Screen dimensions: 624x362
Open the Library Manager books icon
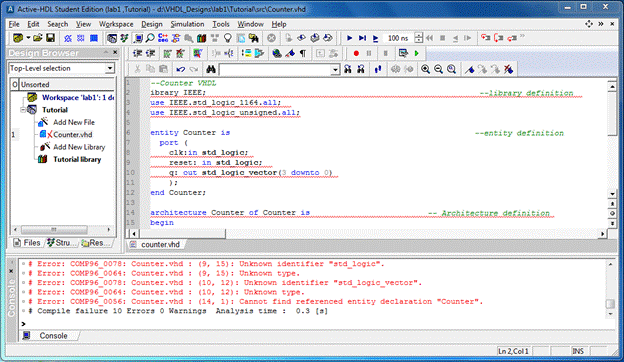click(x=202, y=38)
